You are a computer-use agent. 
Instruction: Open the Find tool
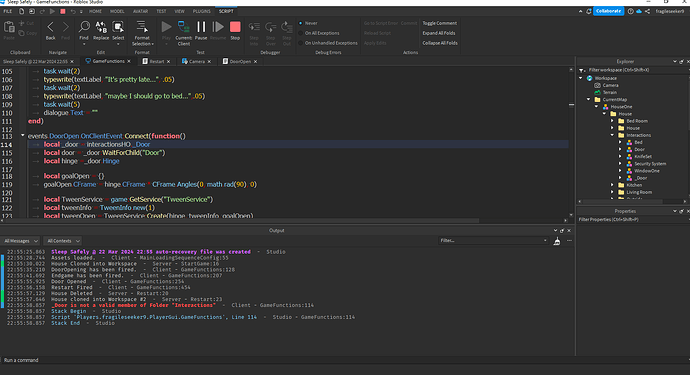tap(84, 32)
